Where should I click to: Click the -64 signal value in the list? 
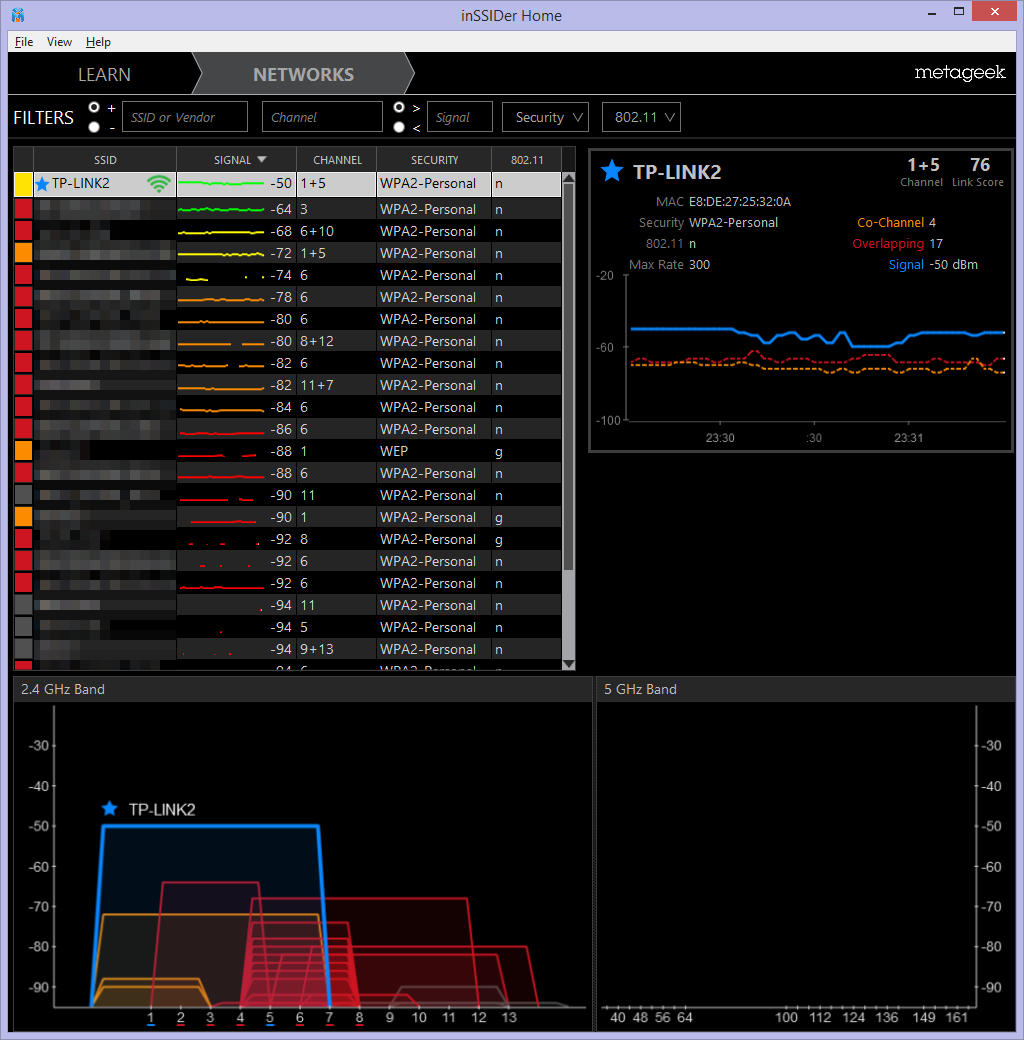(281, 209)
